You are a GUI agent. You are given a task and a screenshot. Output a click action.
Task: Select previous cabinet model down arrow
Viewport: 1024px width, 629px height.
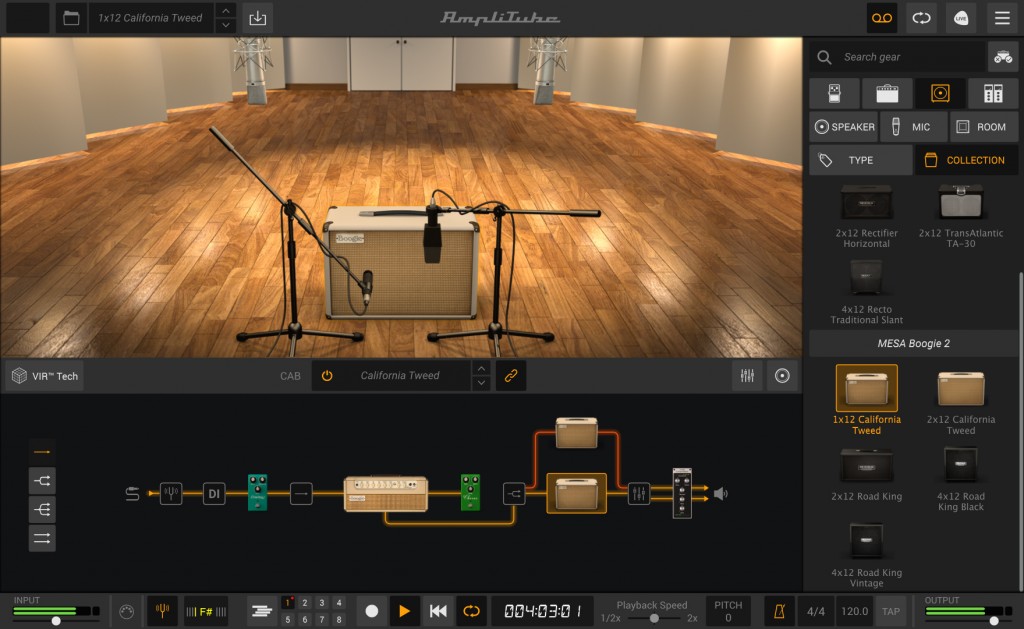[481, 383]
